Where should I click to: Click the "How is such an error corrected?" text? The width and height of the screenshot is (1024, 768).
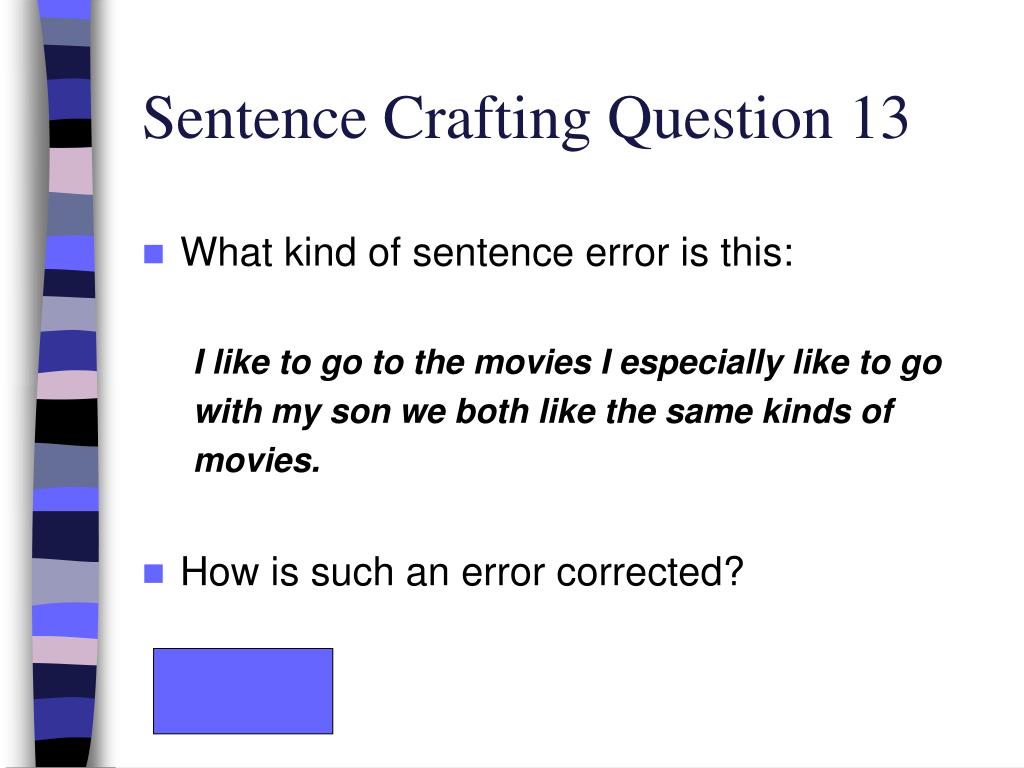(462, 572)
